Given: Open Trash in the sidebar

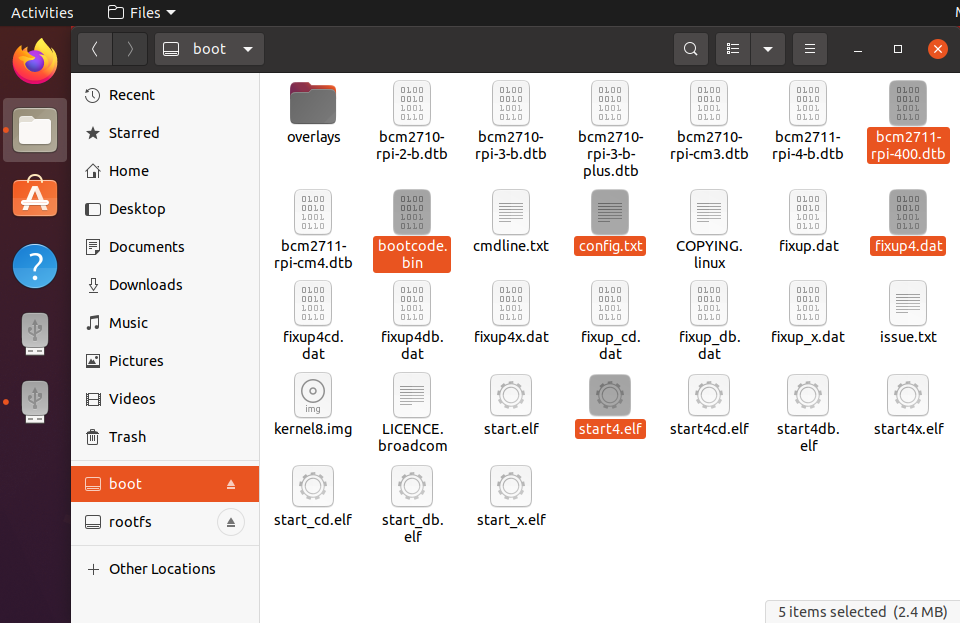Looking at the screenshot, I should click(165, 436).
